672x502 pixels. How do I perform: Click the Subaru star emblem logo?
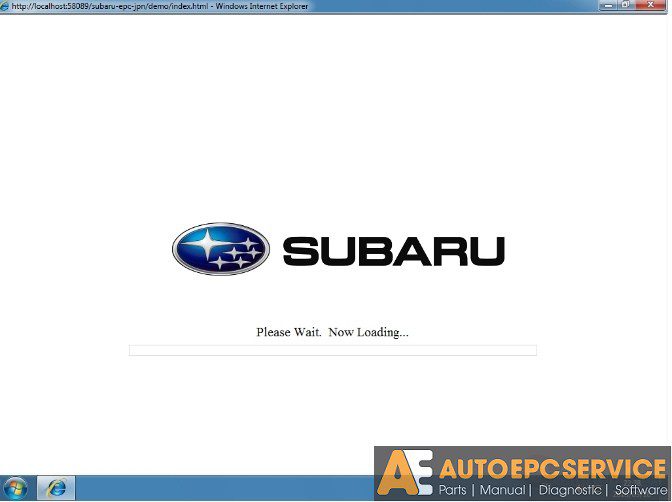(221, 249)
